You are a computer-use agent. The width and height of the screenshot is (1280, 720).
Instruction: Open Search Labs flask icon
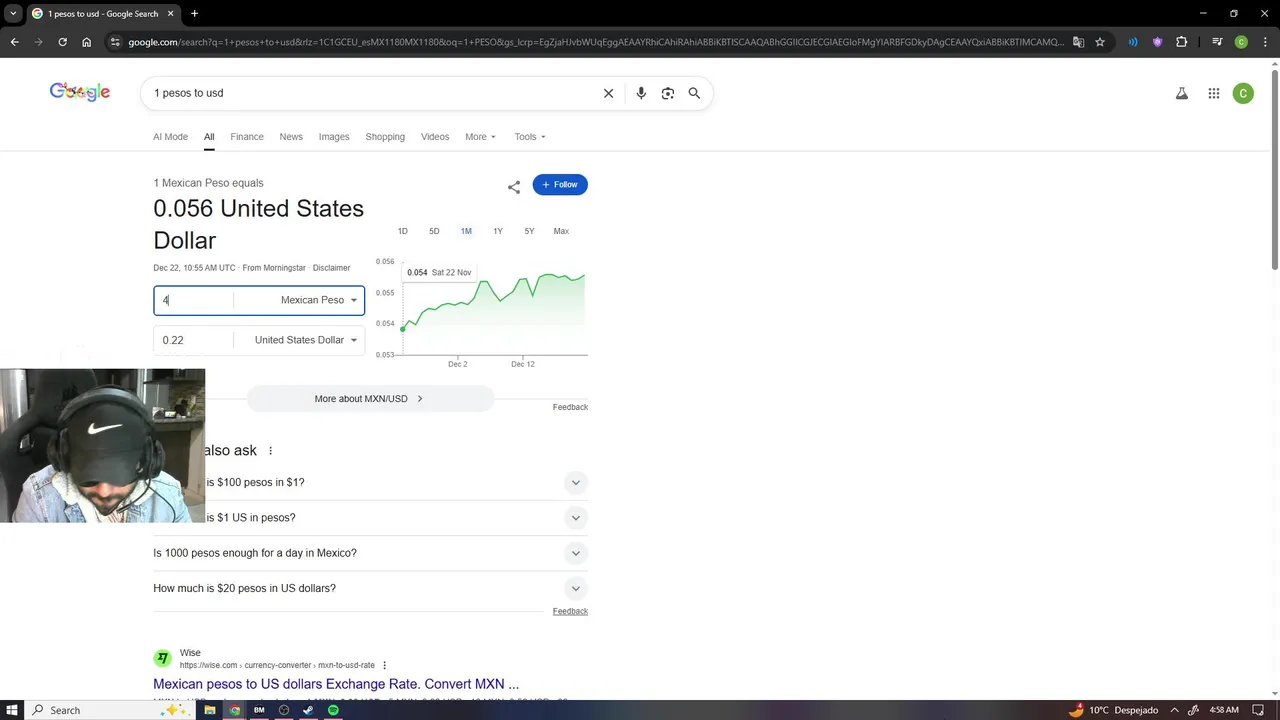[1182, 93]
